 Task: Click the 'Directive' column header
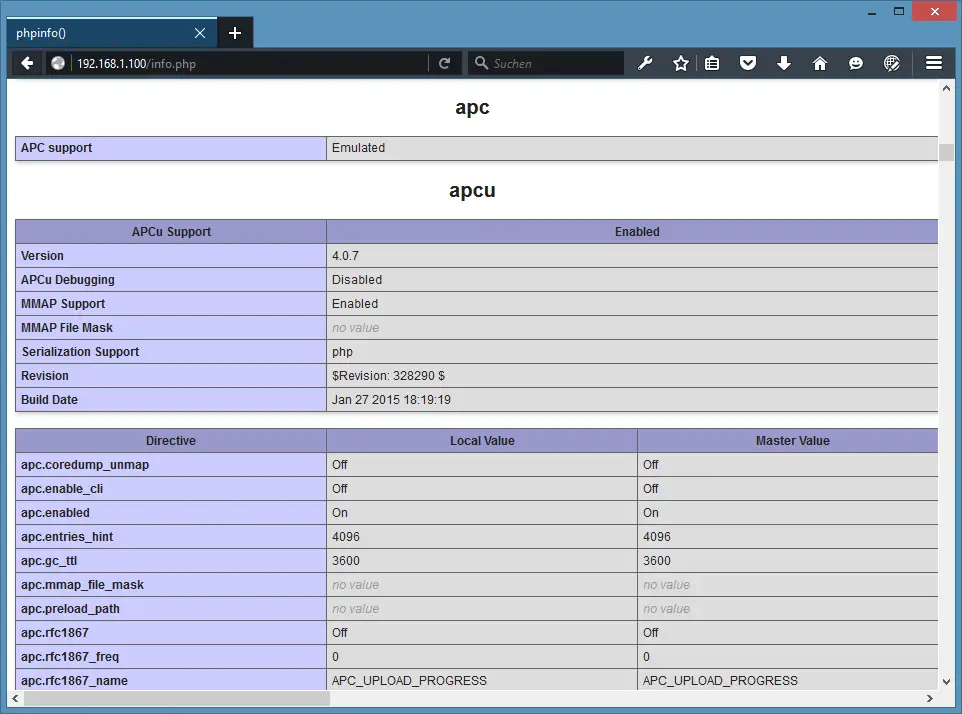coord(171,440)
